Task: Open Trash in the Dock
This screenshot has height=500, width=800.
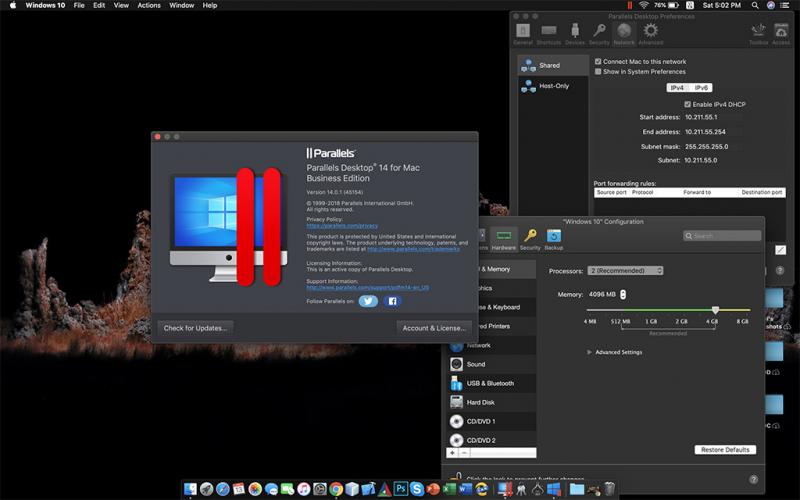Action: [x=609, y=489]
